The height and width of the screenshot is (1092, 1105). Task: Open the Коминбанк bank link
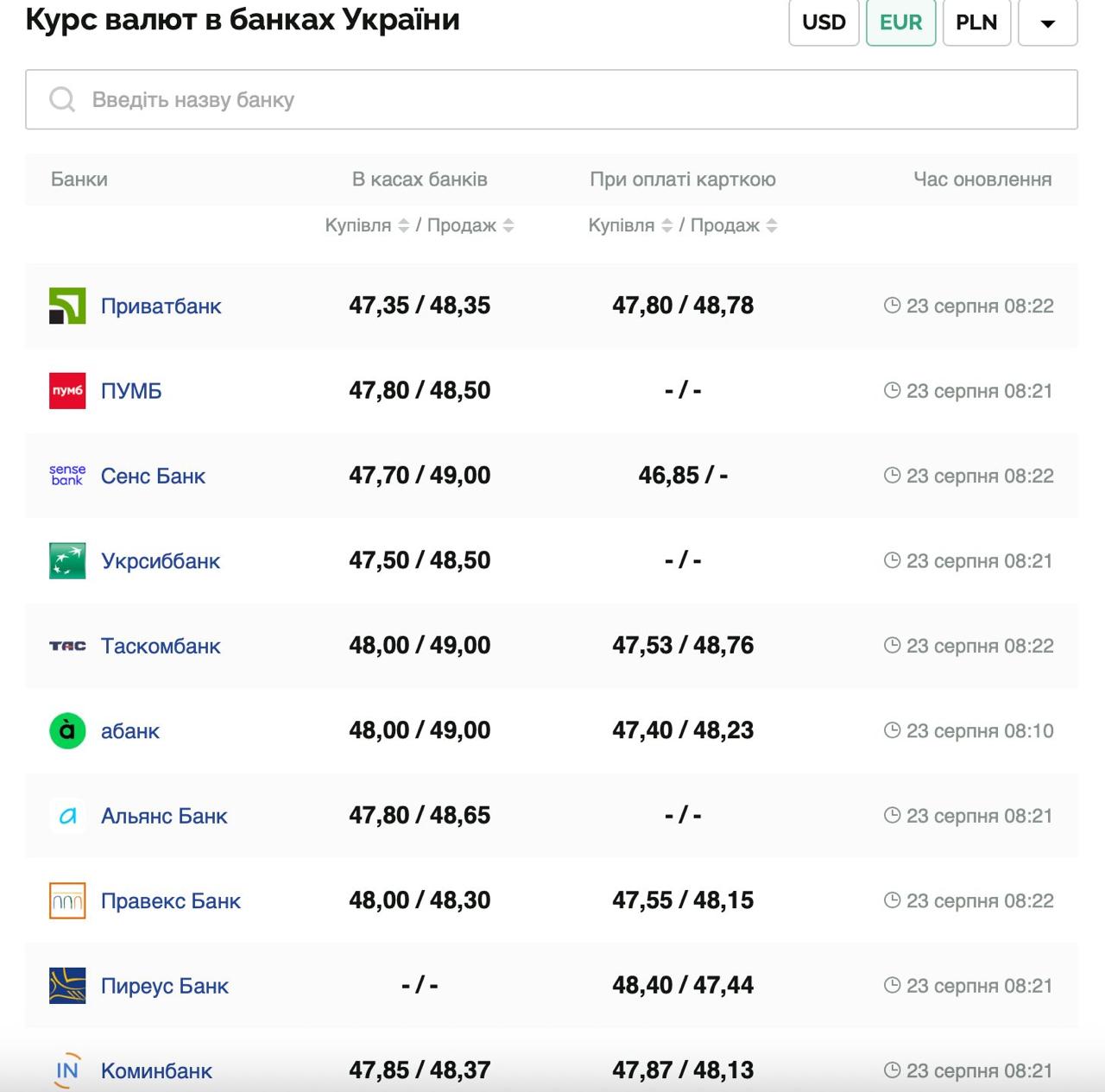[156, 1070]
